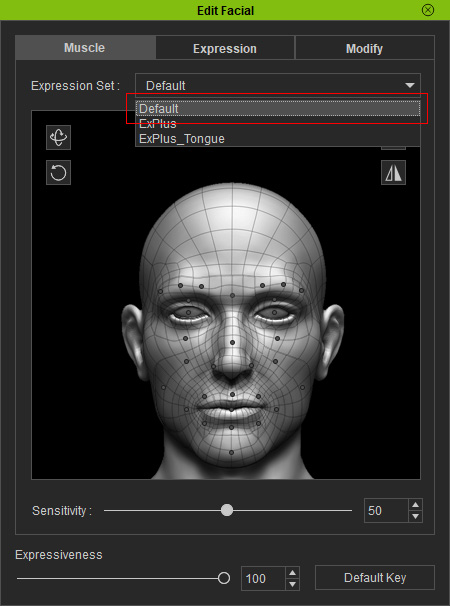The height and width of the screenshot is (606, 450).
Task: Select the chin muscle control point
Action: pos(231,452)
